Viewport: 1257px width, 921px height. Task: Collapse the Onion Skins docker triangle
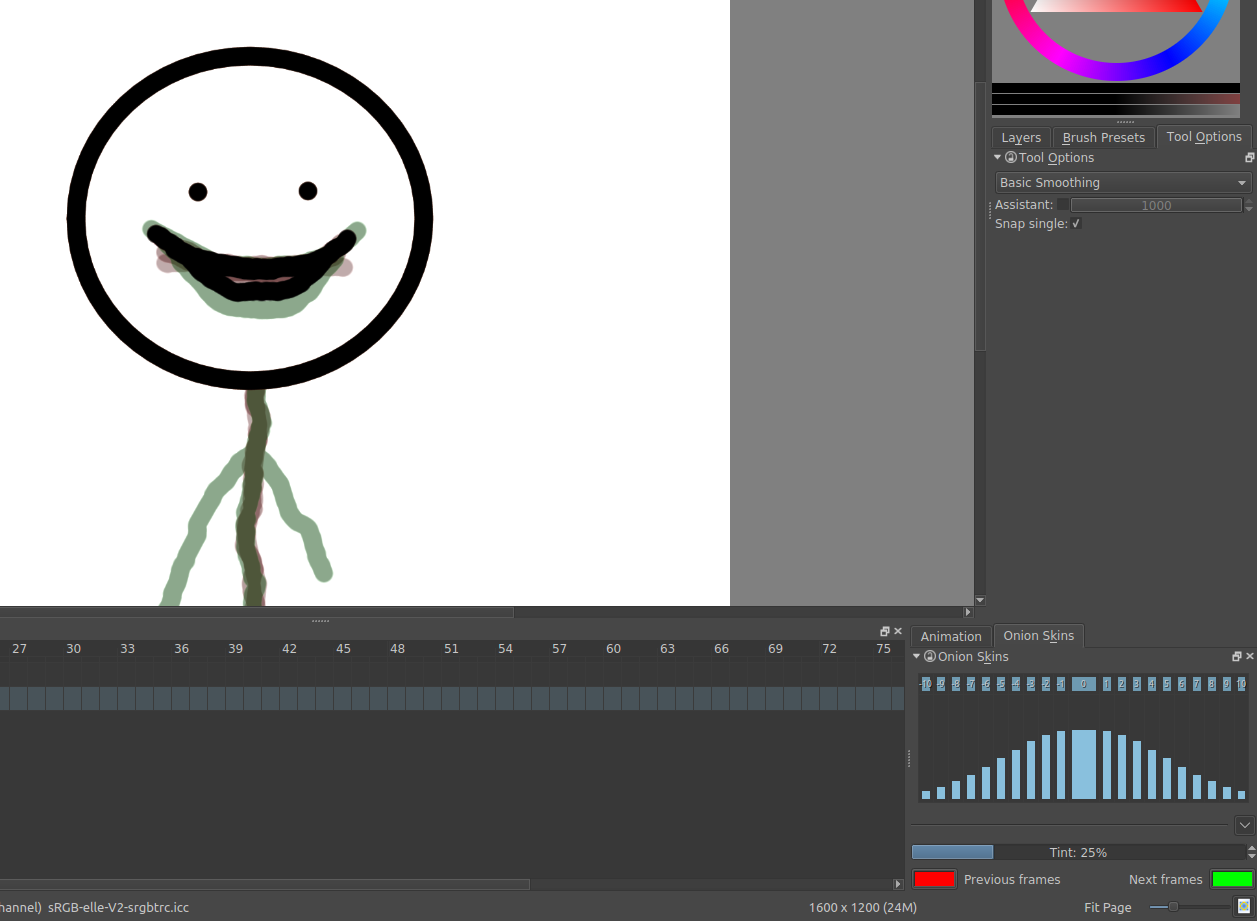(917, 657)
